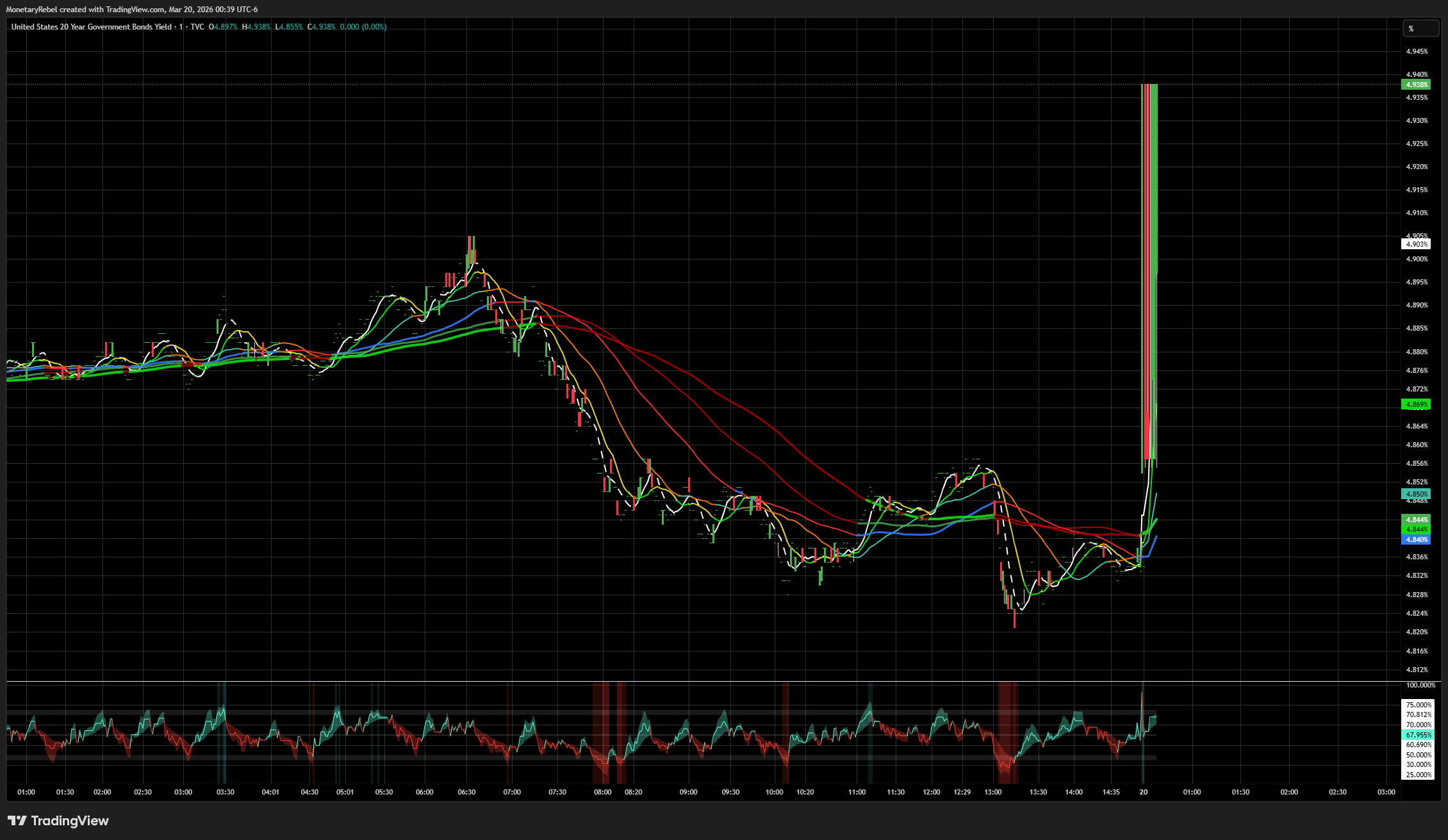The height and width of the screenshot is (840, 1448).
Task: Click the green 4.938% current price label on axis
Action: (1417, 85)
